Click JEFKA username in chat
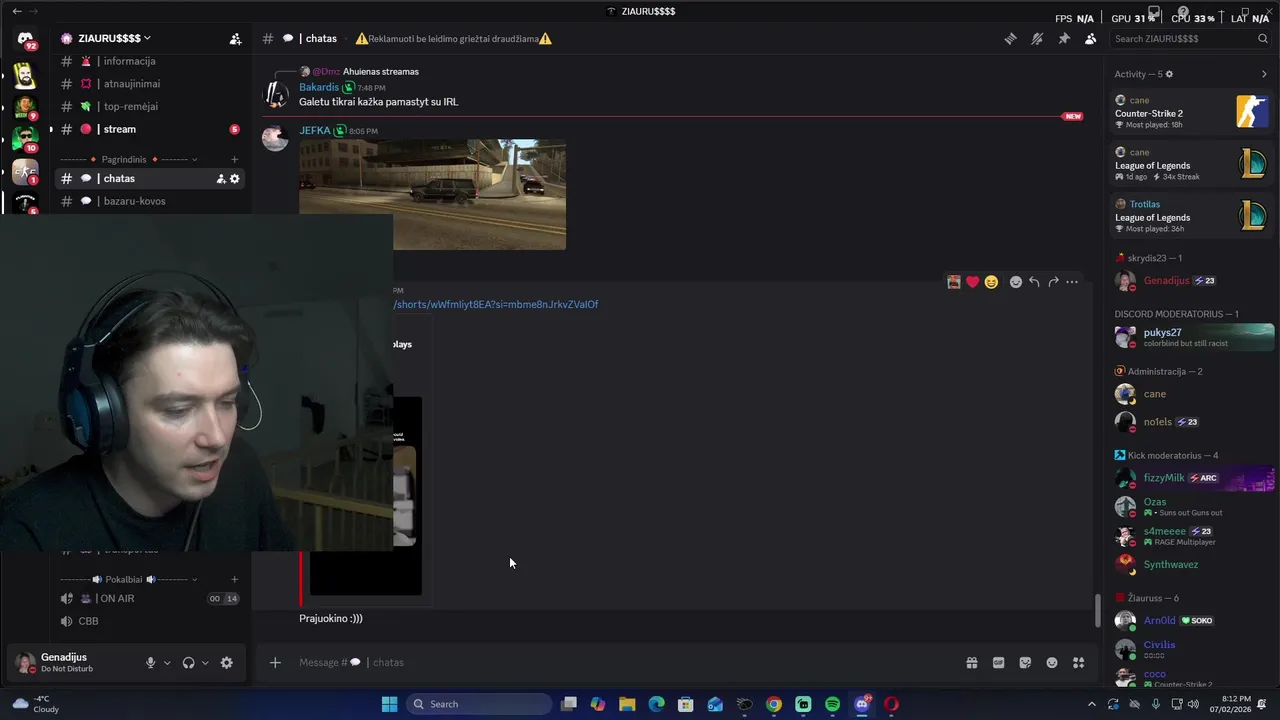Image resolution: width=1280 pixels, height=720 pixels. point(314,130)
